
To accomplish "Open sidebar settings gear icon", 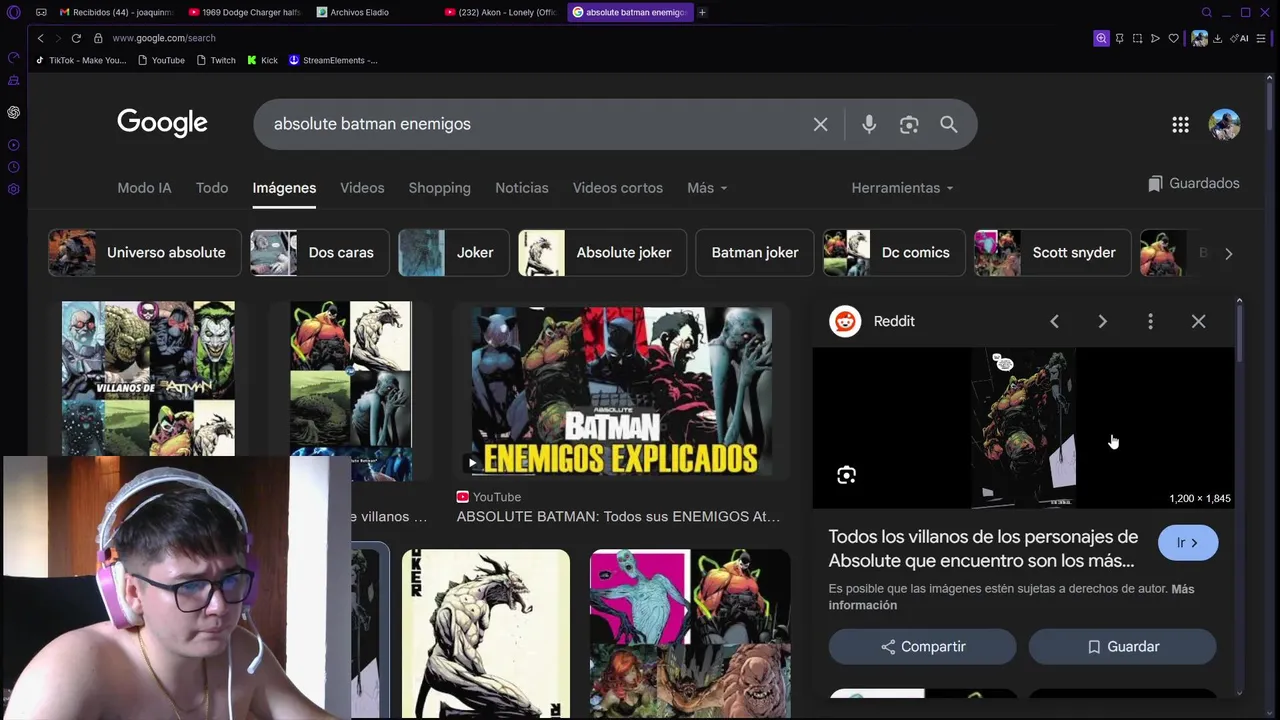I will tap(13, 189).
